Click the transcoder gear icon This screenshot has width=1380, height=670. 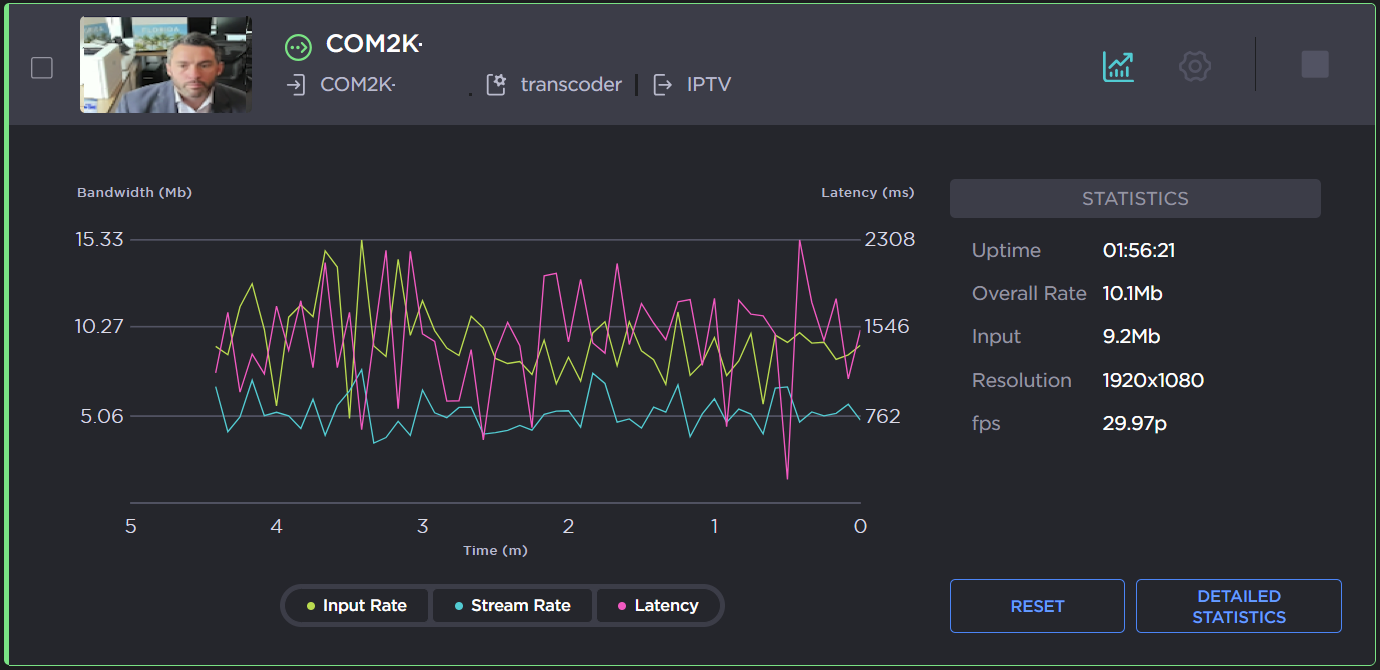click(x=496, y=85)
